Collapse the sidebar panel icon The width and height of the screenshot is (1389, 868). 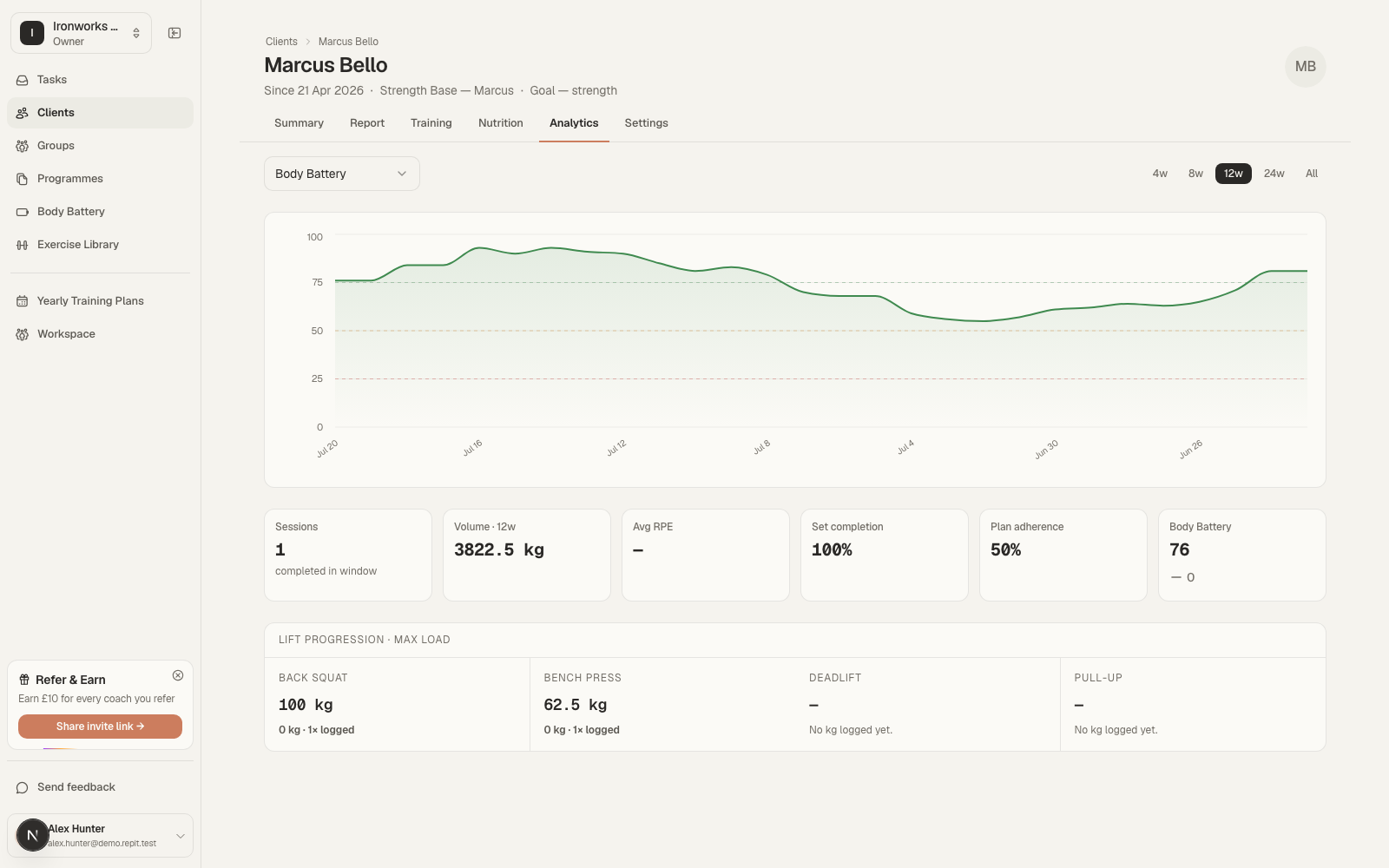click(x=174, y=33)
